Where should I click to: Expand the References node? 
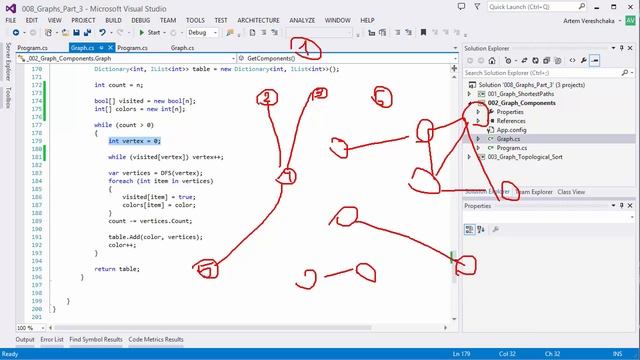pos(478,121)
